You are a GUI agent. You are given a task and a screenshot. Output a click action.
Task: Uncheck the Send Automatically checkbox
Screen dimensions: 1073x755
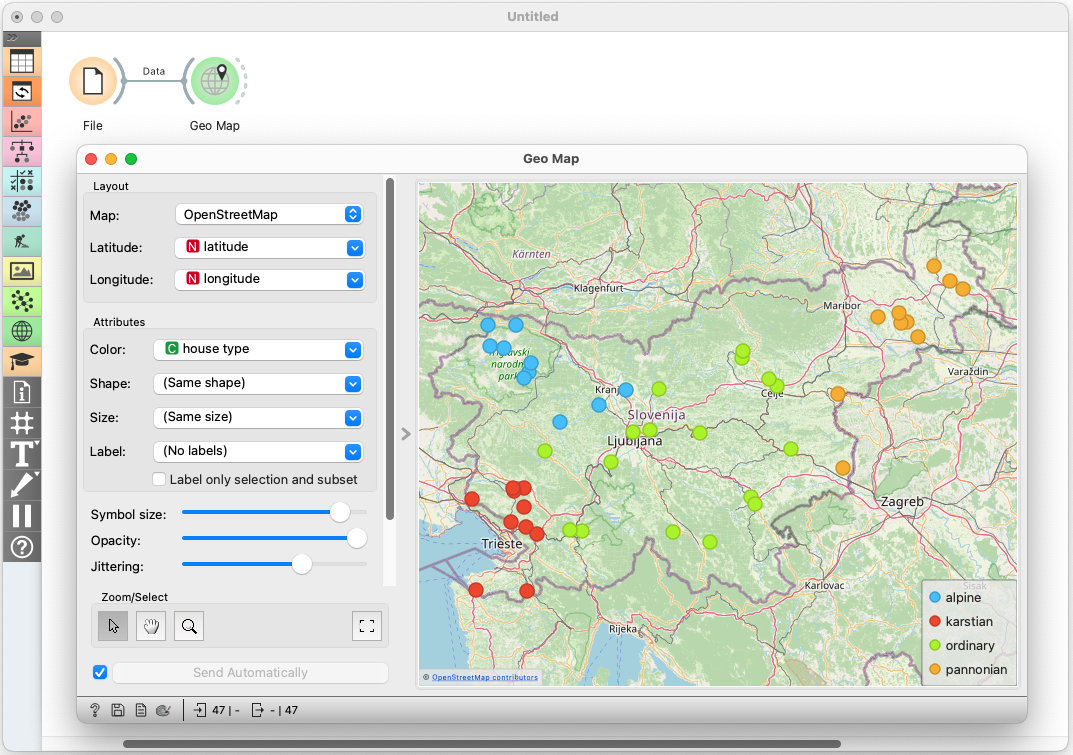point(100,672)
